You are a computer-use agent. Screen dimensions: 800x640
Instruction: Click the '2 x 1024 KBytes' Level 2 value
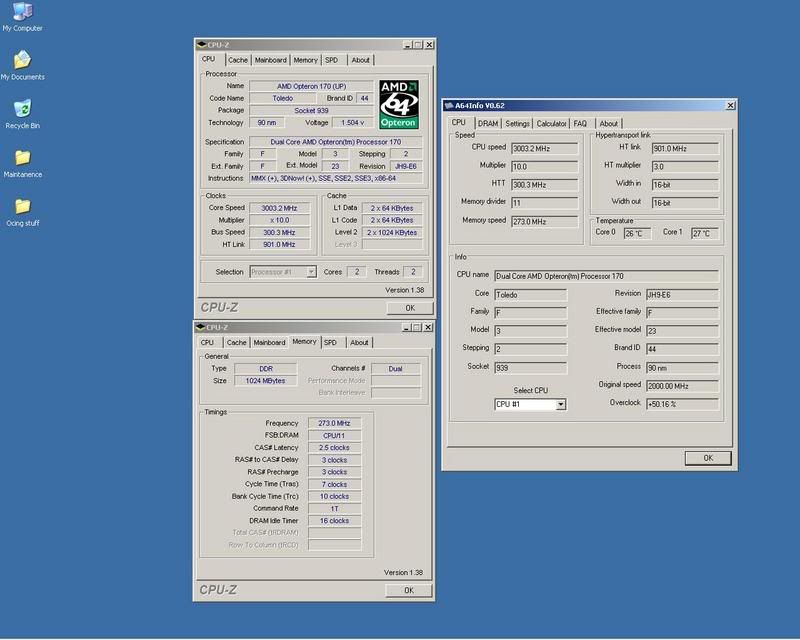(x=392, y=232)
